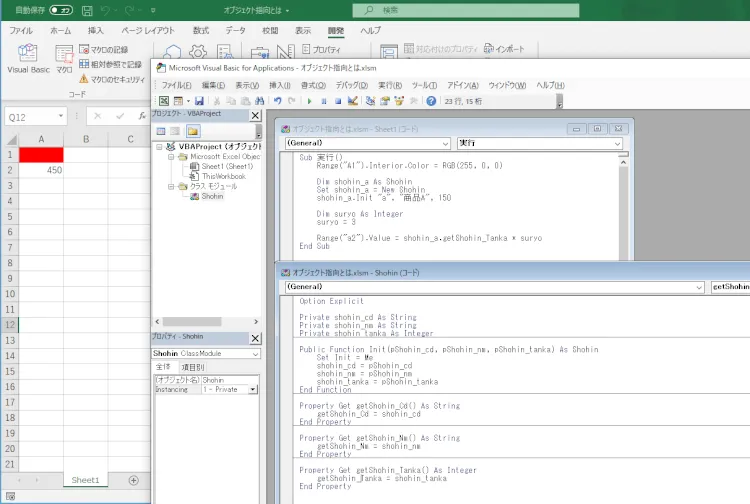
Task: Toggle 相対参照で記録 in the ribbon
Action: 110,64
